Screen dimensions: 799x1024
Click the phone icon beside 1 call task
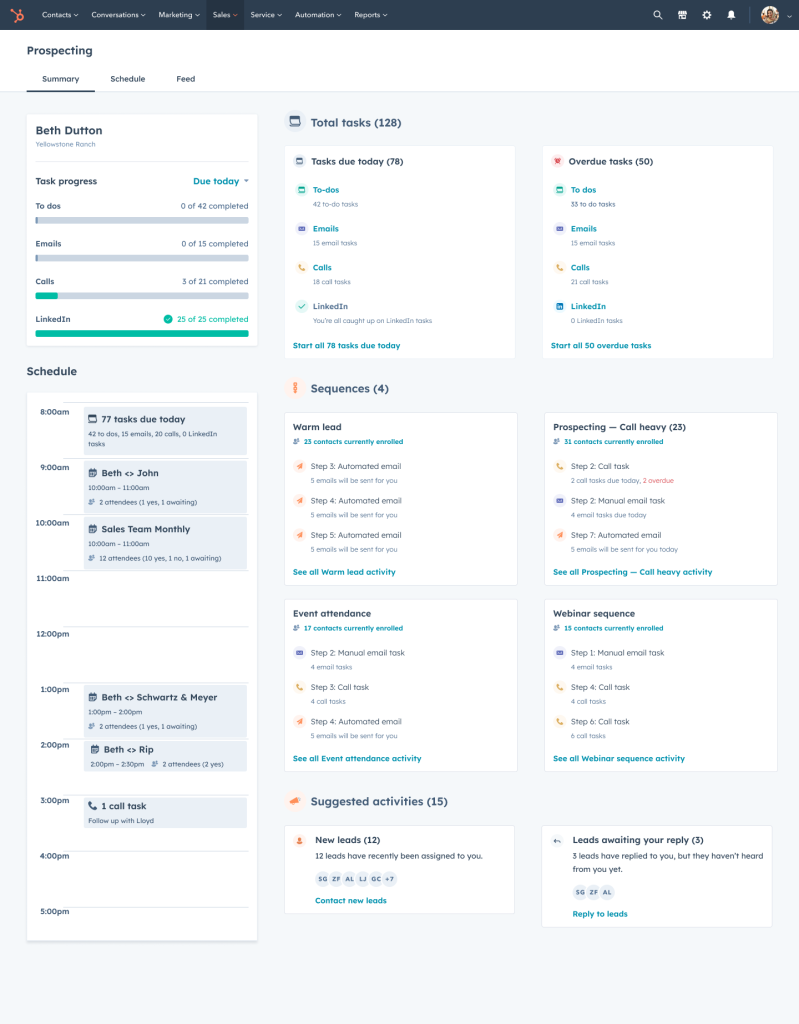(93, 806)
